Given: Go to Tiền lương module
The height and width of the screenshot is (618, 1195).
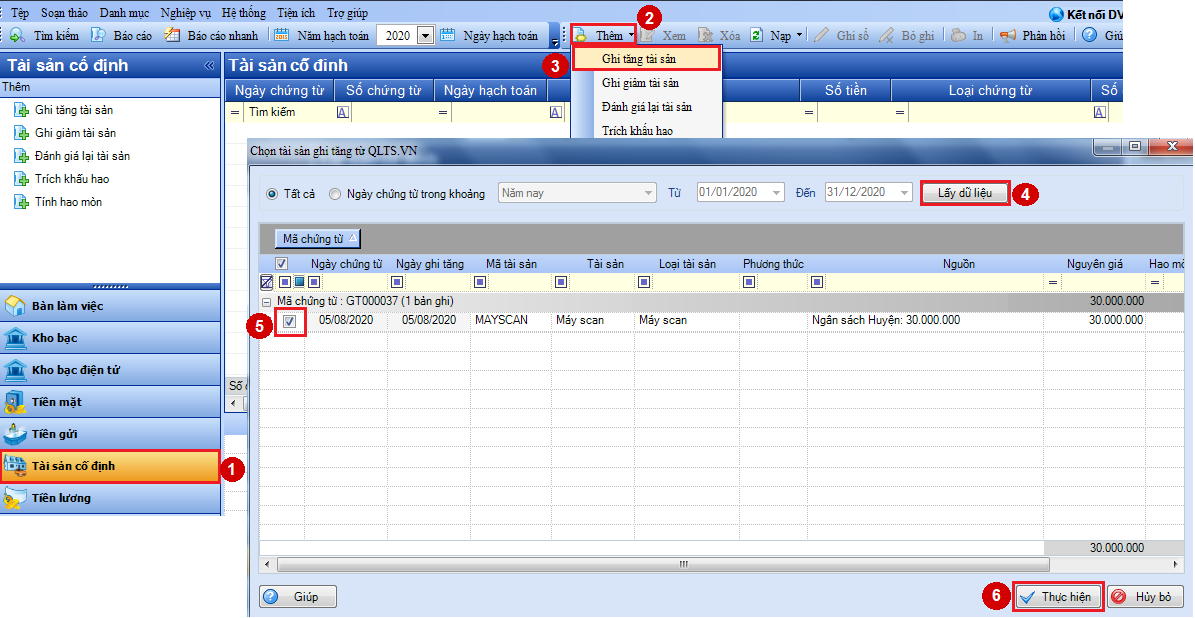Looking at the screenshot, I should 111,498.
